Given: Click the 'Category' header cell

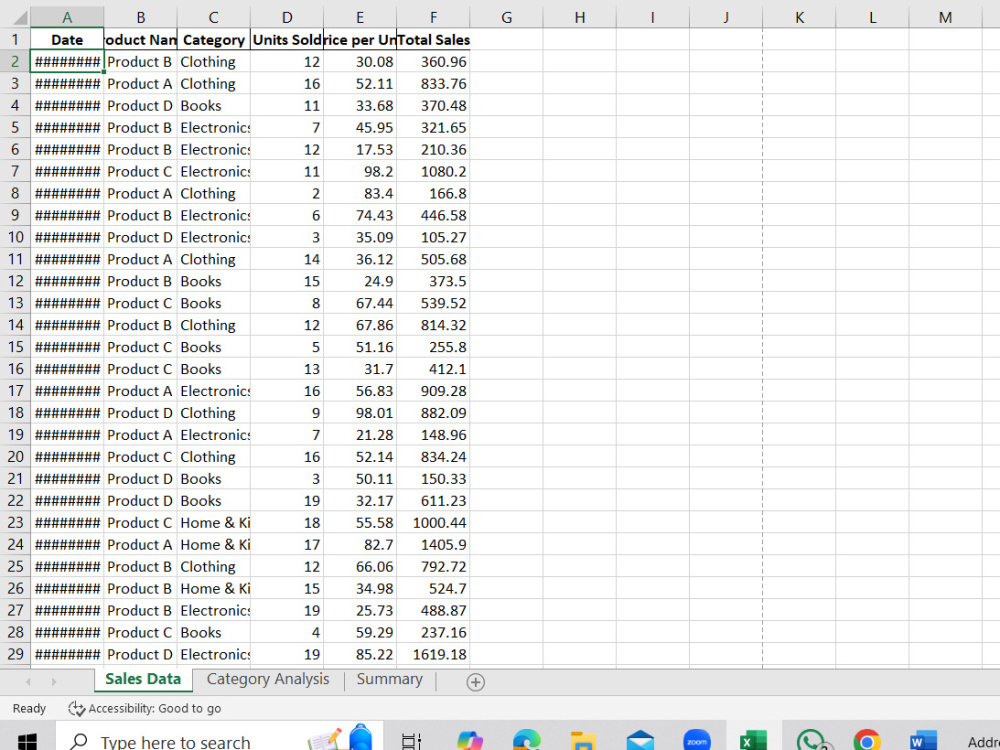Looking at the screenshot, I should coord(214,40).
